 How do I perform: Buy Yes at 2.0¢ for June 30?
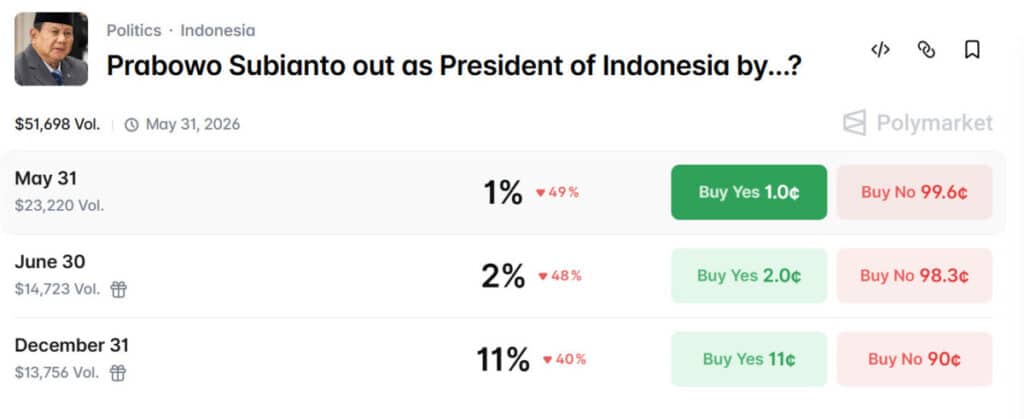[x=748, y=275]
